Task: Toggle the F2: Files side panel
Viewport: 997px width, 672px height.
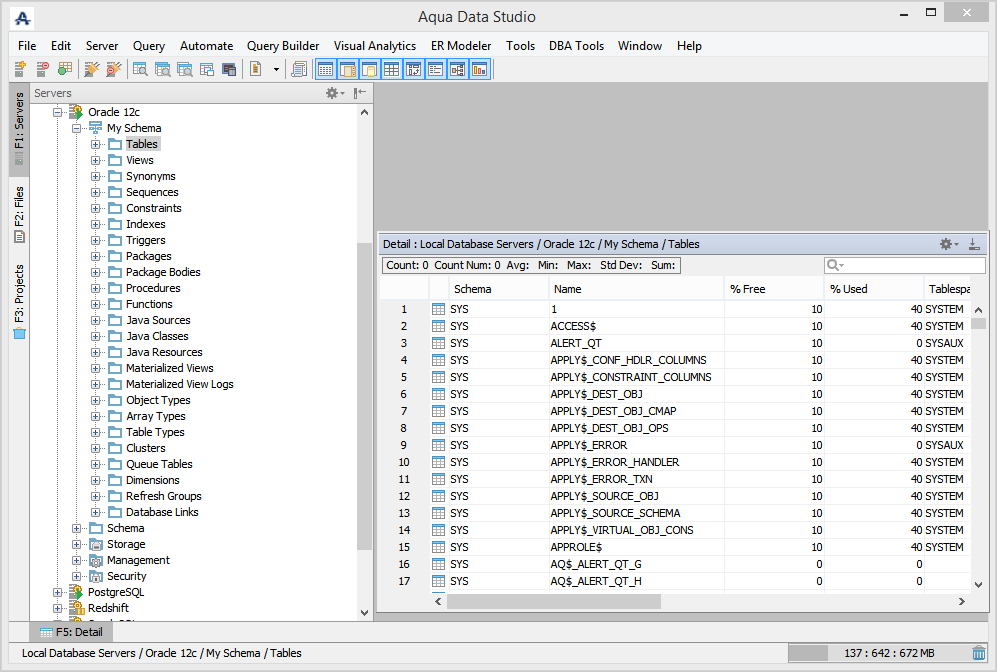Action: [19, 214]
